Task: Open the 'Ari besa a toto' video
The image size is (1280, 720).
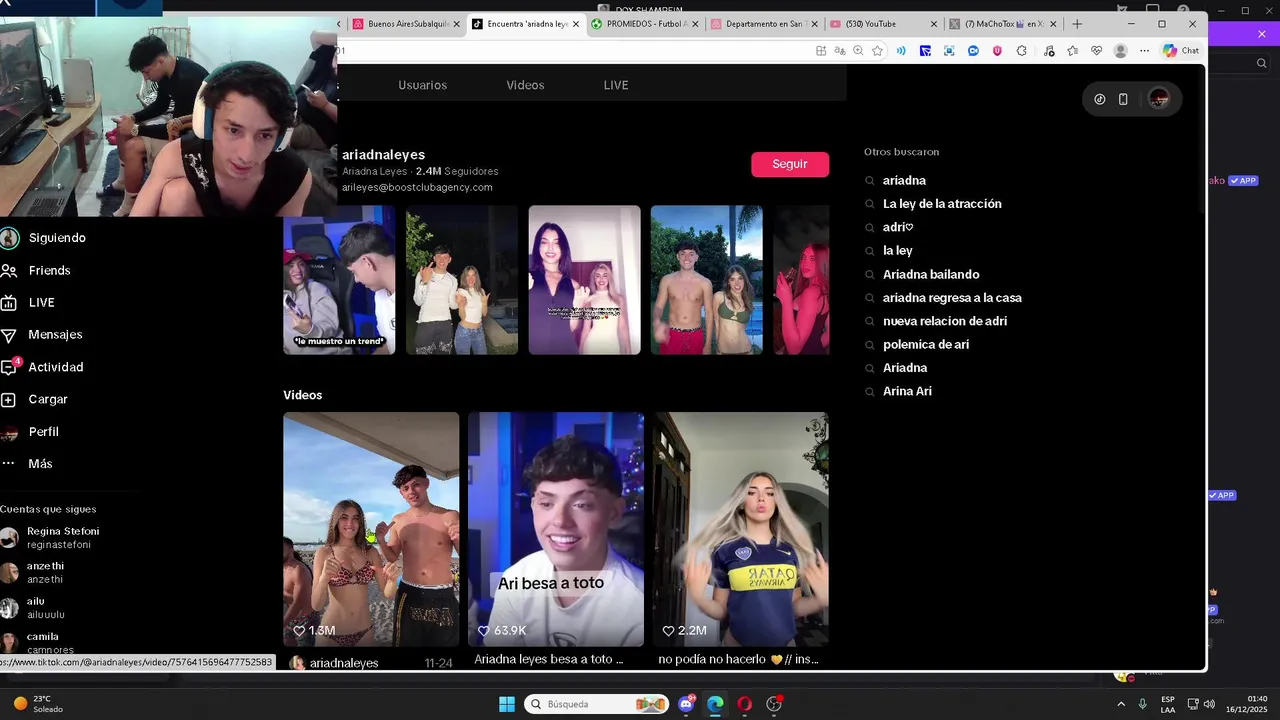Action: [556, 529]
